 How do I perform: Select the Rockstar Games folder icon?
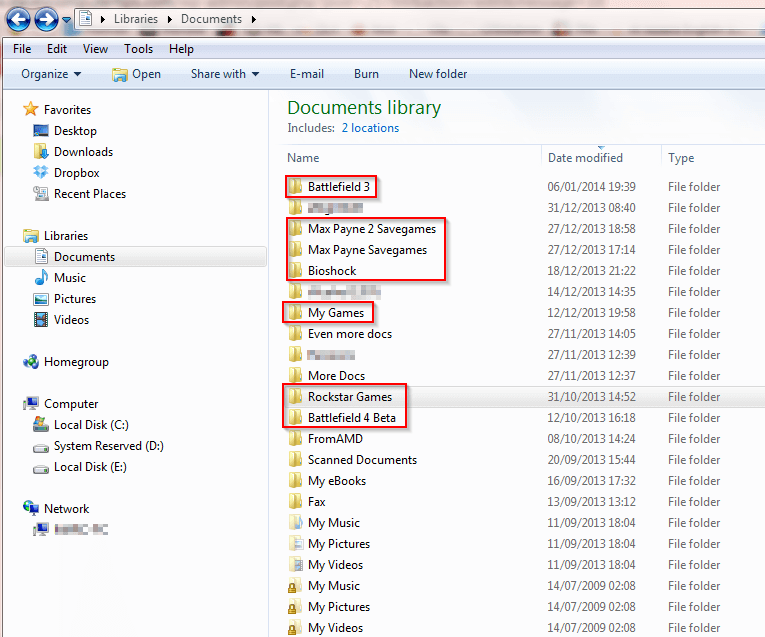point(295,397)
